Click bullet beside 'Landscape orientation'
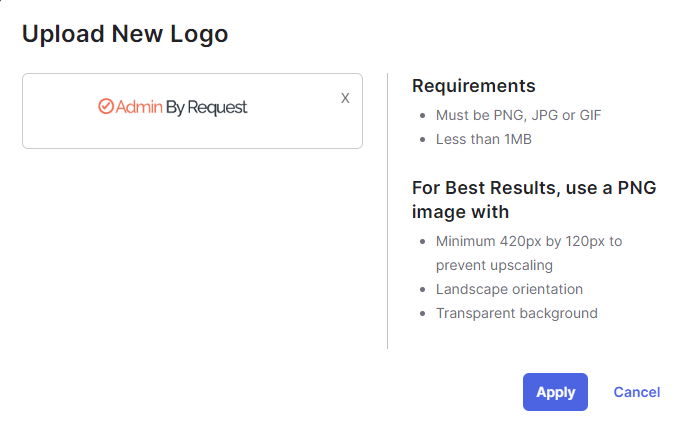 pos(423,290)
